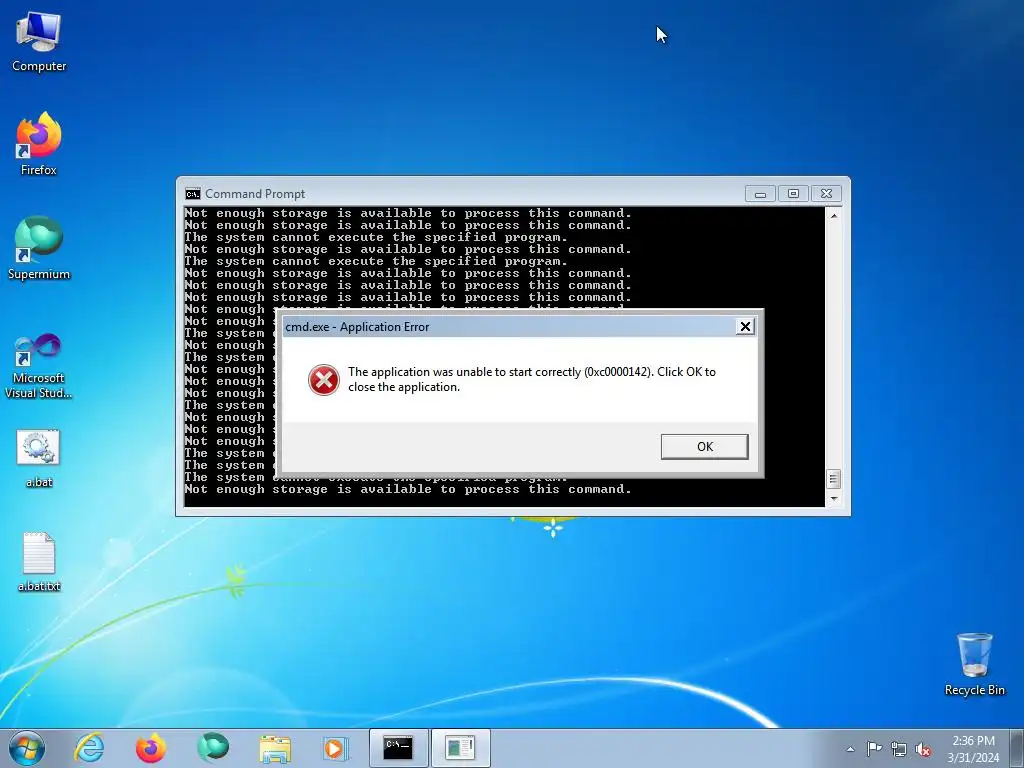
Task: Open the Computer desktop icon
Action: pyautogui.click(x=39, y=42)
